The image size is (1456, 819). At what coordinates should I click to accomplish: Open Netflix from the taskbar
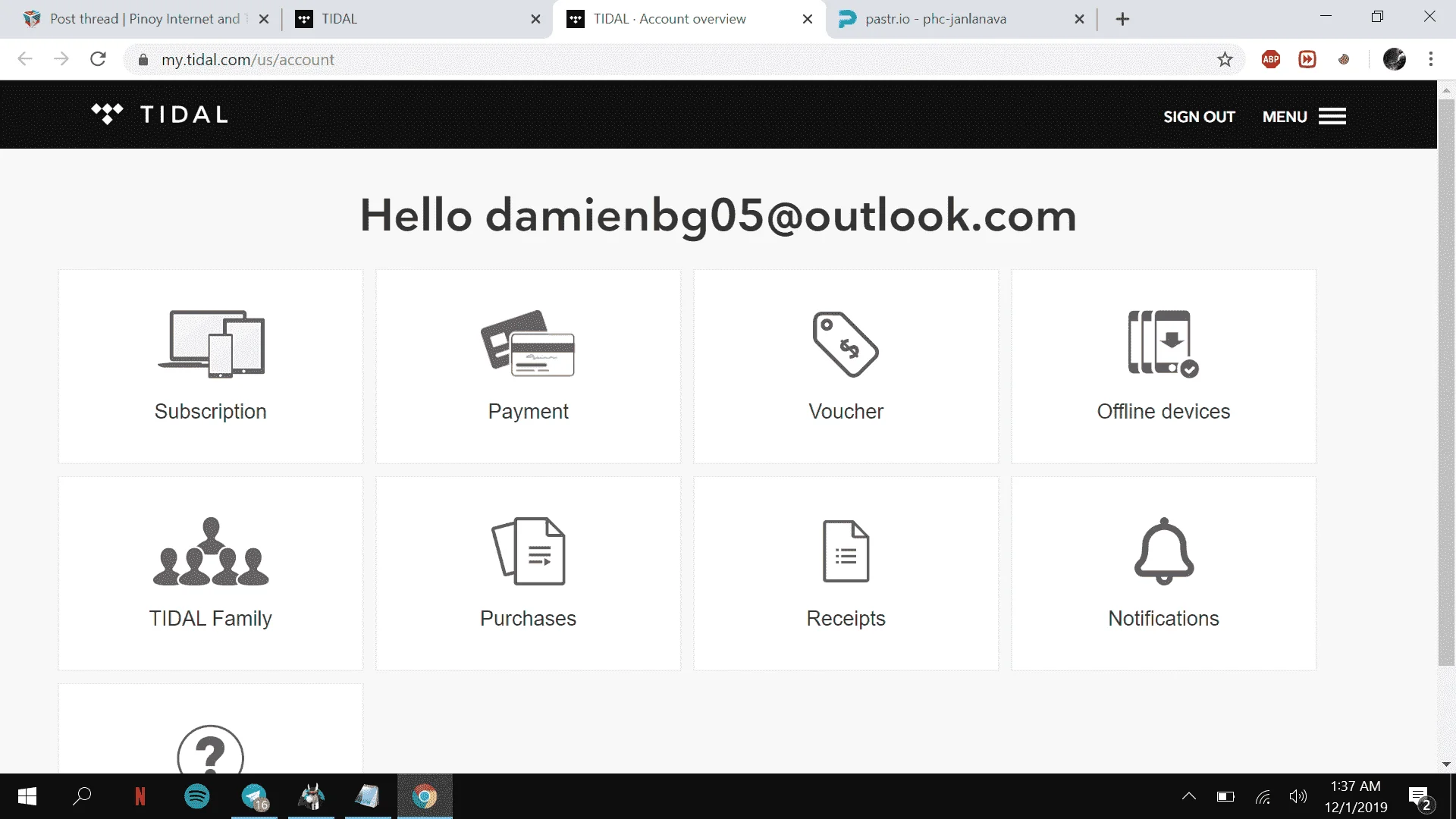tap(140, 796)
